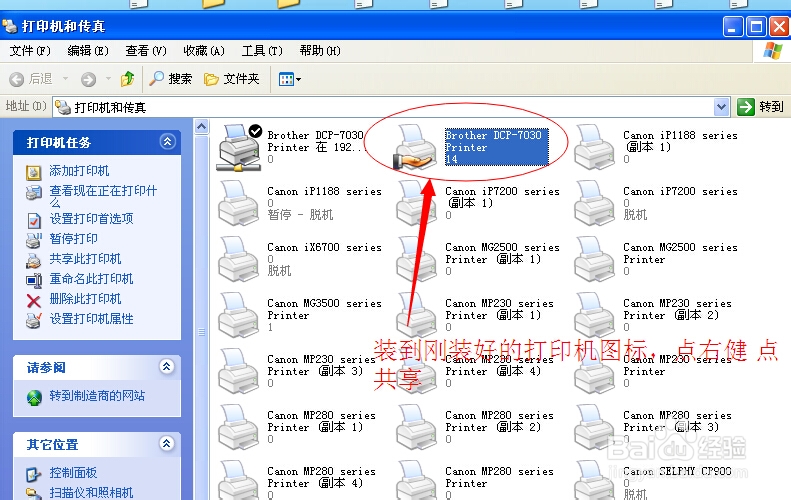The width and height of the screenshot is (791, 500).
Task: Select Canon iP7200 series (副本 1) printer icon
Action: [417, 203]
